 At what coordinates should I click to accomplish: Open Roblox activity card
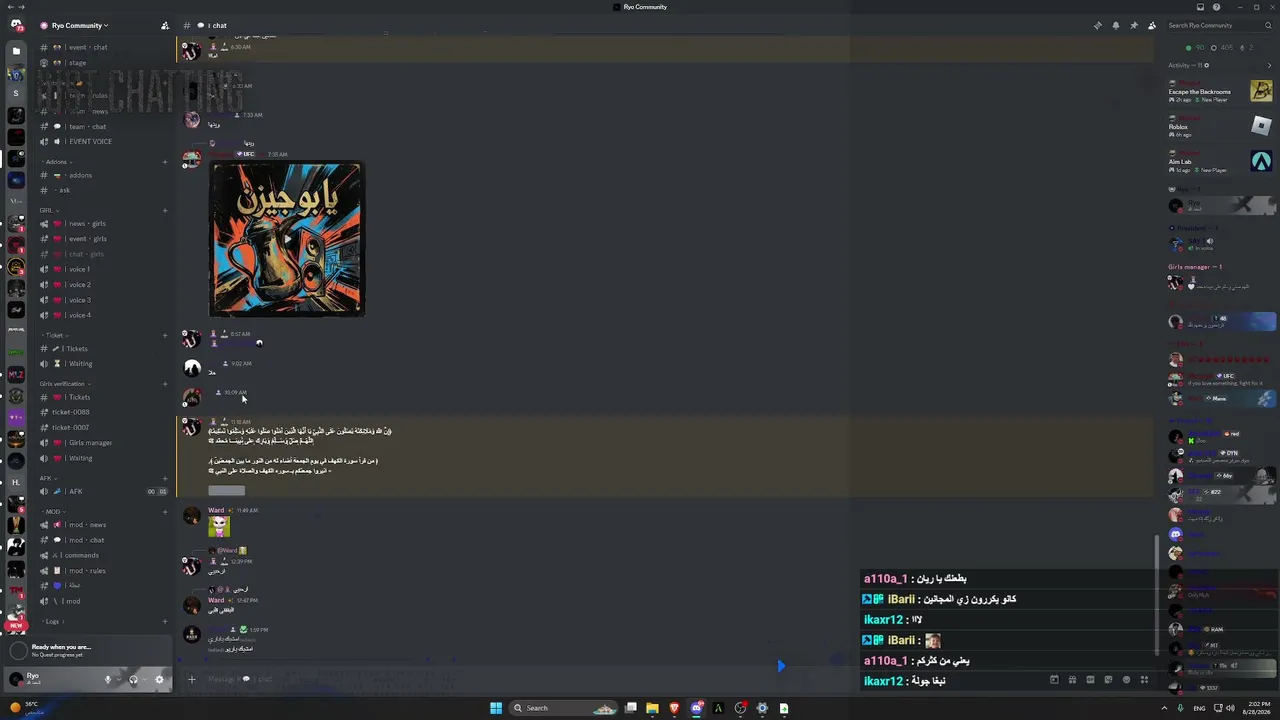(x=1221, y=127)
